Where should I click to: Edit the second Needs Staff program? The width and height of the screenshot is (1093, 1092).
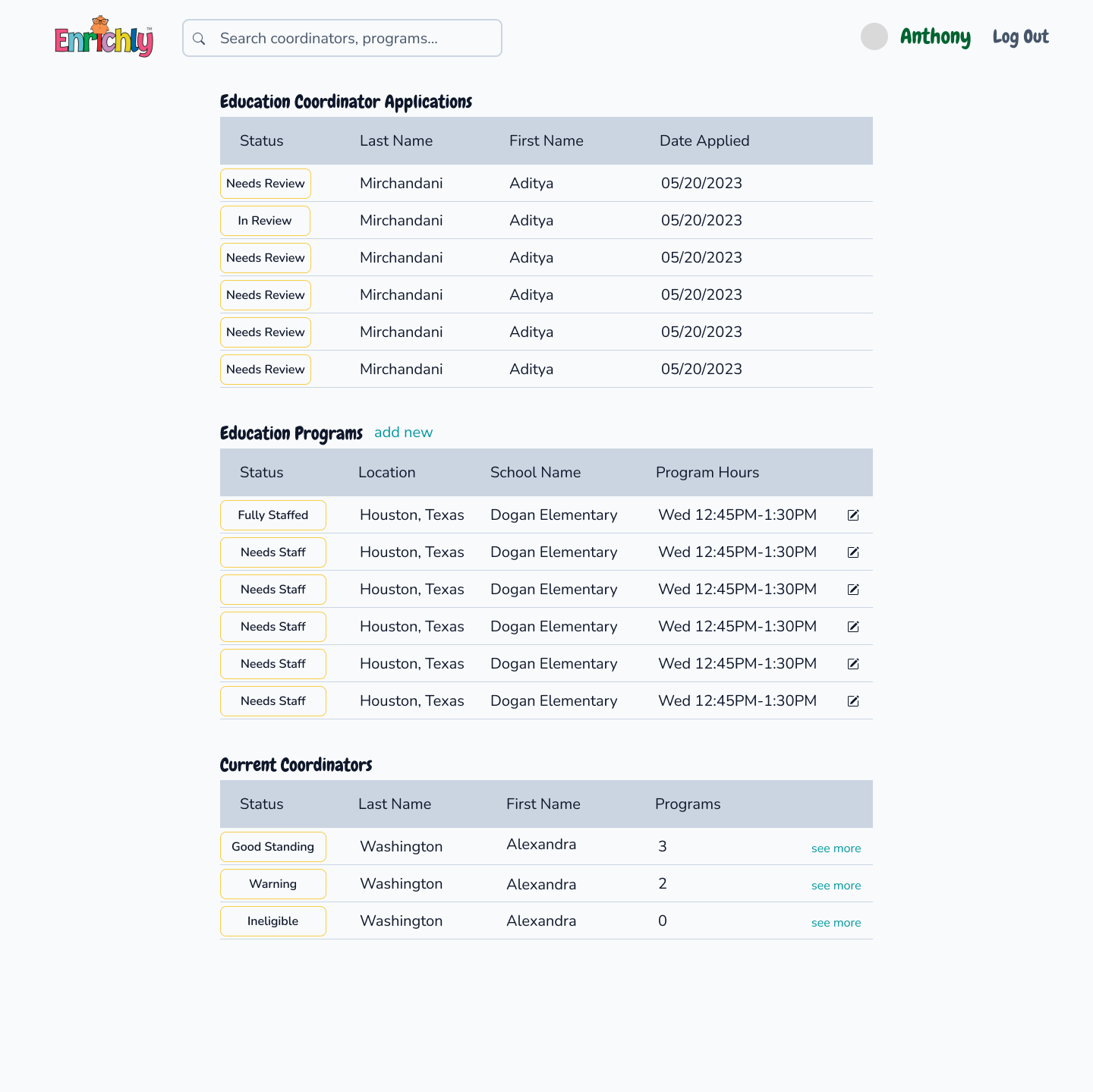tap(853, 590)
